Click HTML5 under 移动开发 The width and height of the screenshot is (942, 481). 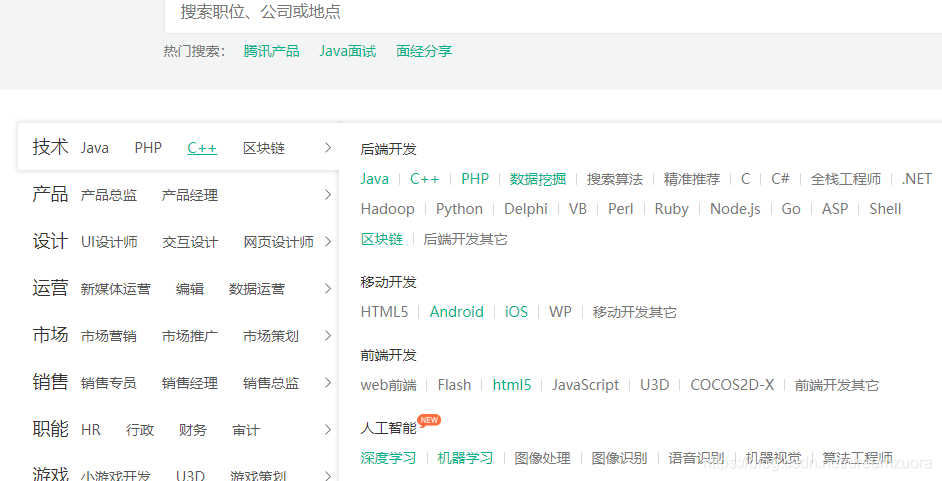tap(384, 312)
